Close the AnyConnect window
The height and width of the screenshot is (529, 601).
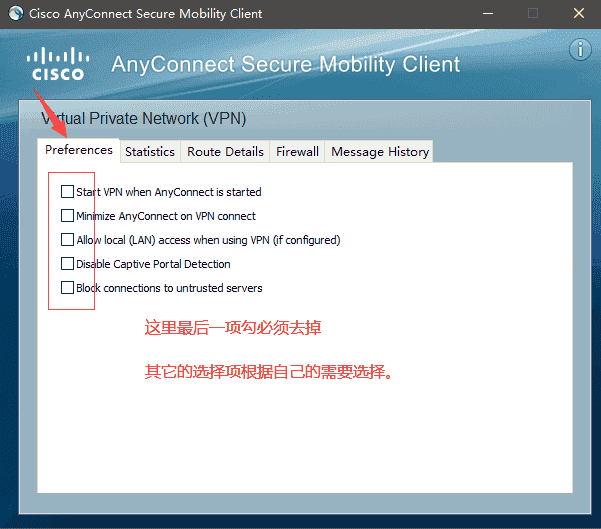pyautogui.click(x=578, y=14)
